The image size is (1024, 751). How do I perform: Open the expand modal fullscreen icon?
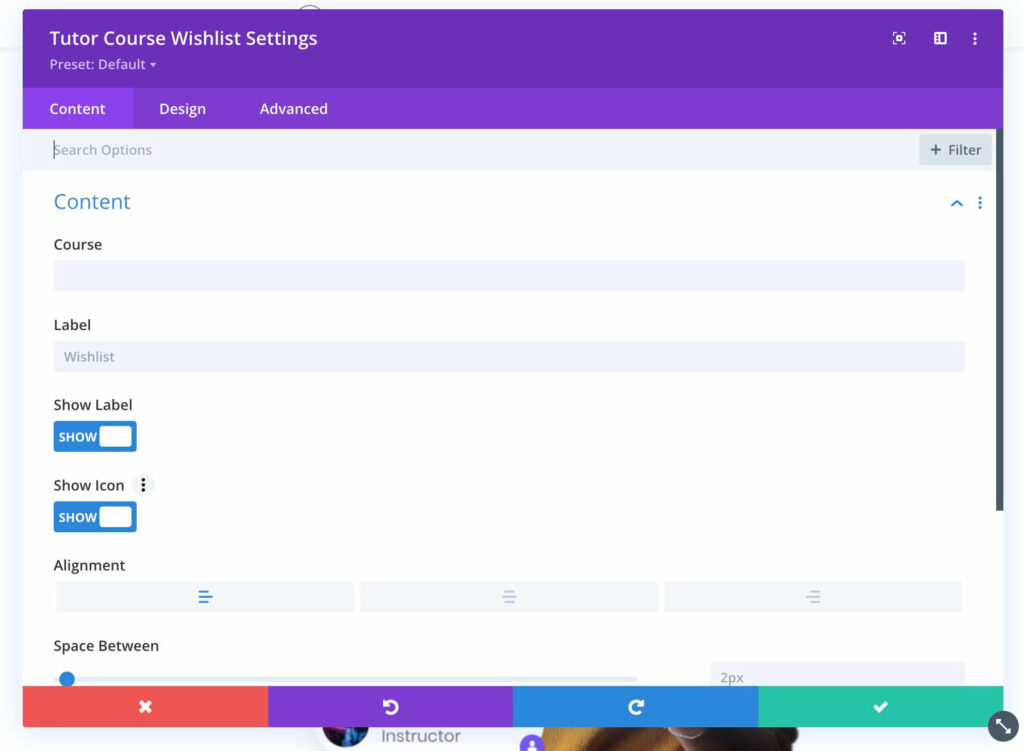(899, 39)
